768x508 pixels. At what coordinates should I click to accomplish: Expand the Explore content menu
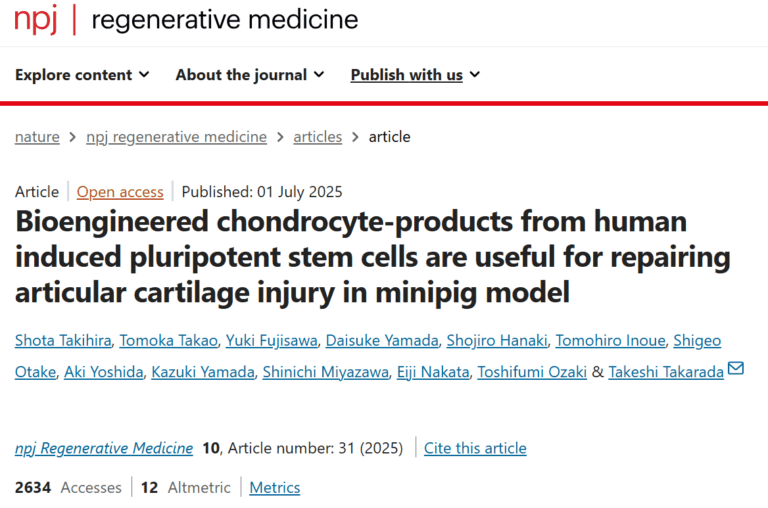(83, 75)
